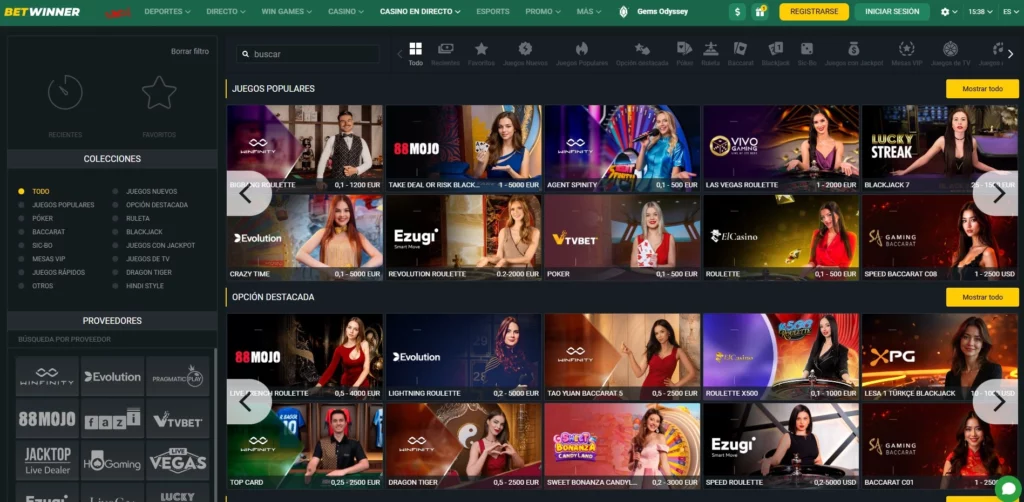Viewport: 1024px width, 502px height.
Task: Open the Lightning Roulette game thumbnail
Action: point(464,357)
